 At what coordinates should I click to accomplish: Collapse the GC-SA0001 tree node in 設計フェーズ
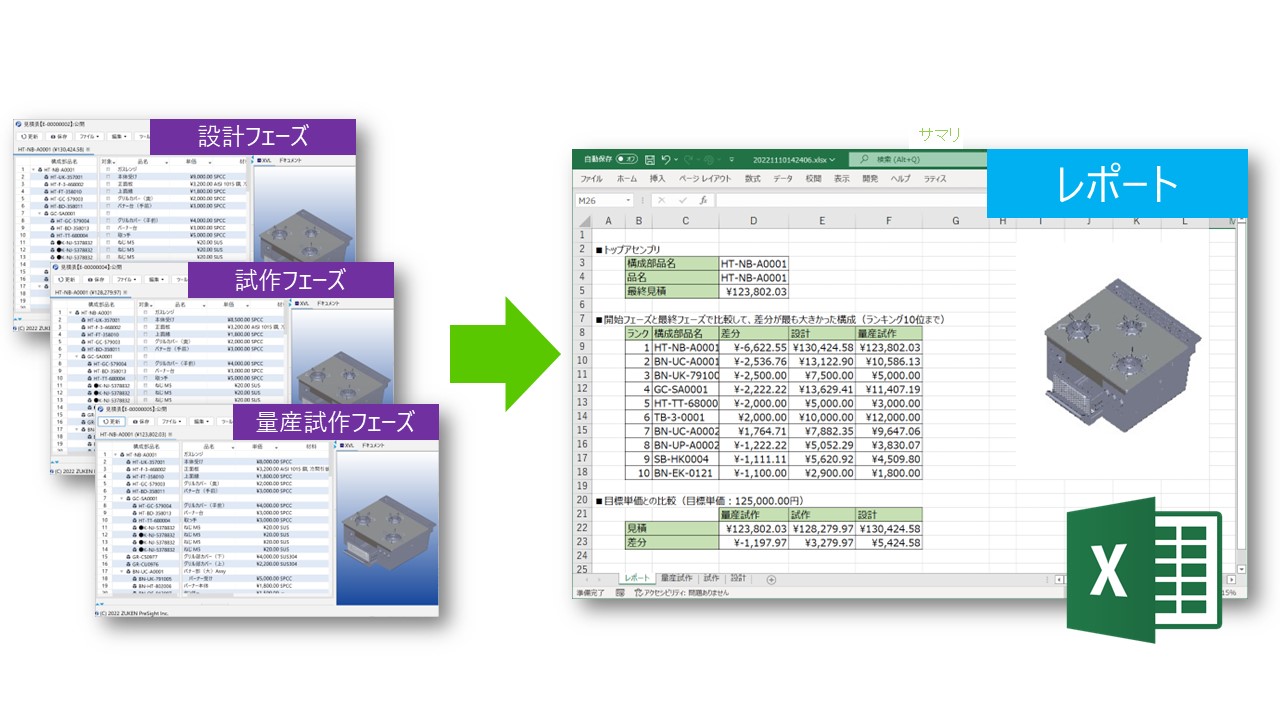[x=39, y=213]
